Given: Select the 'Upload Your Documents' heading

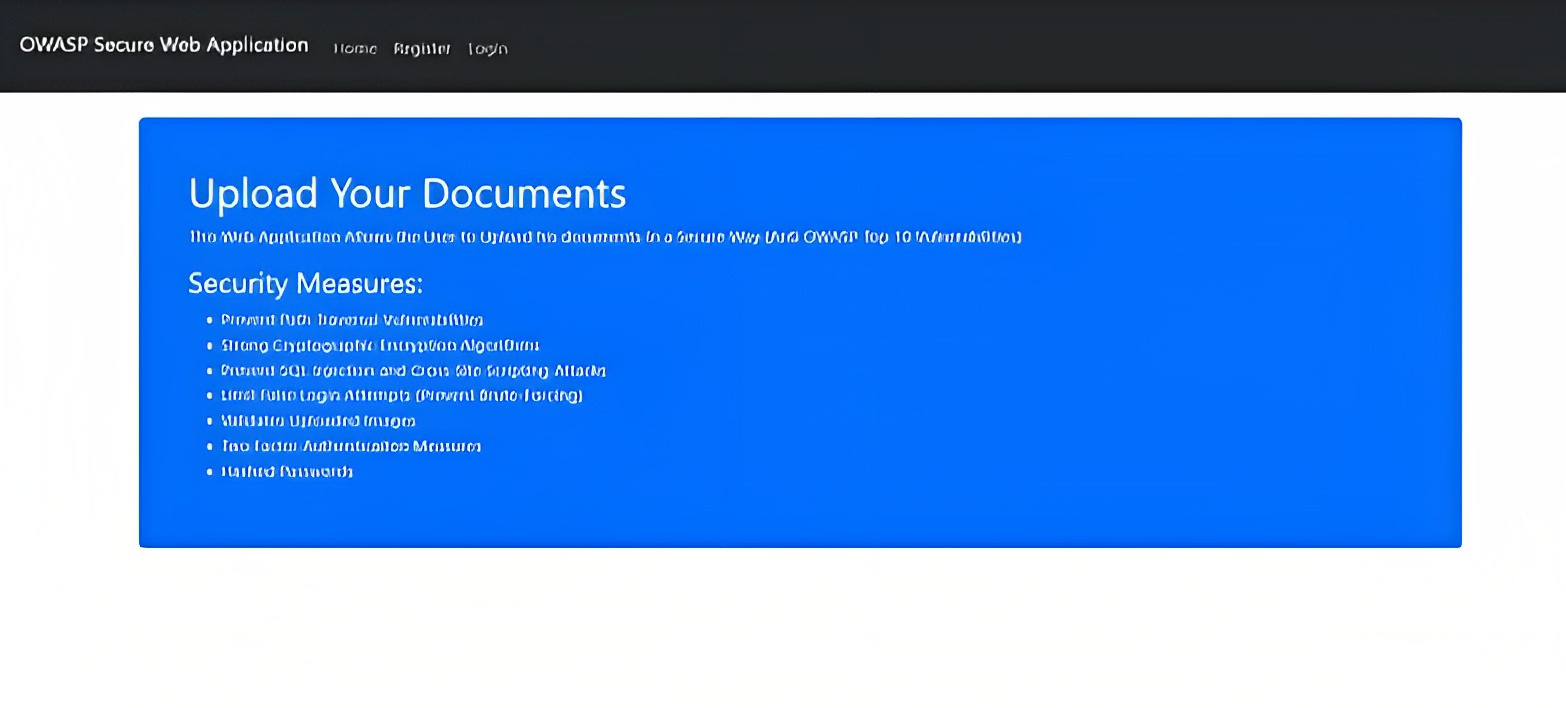Looking at the screenshot, I should (407, 193).
